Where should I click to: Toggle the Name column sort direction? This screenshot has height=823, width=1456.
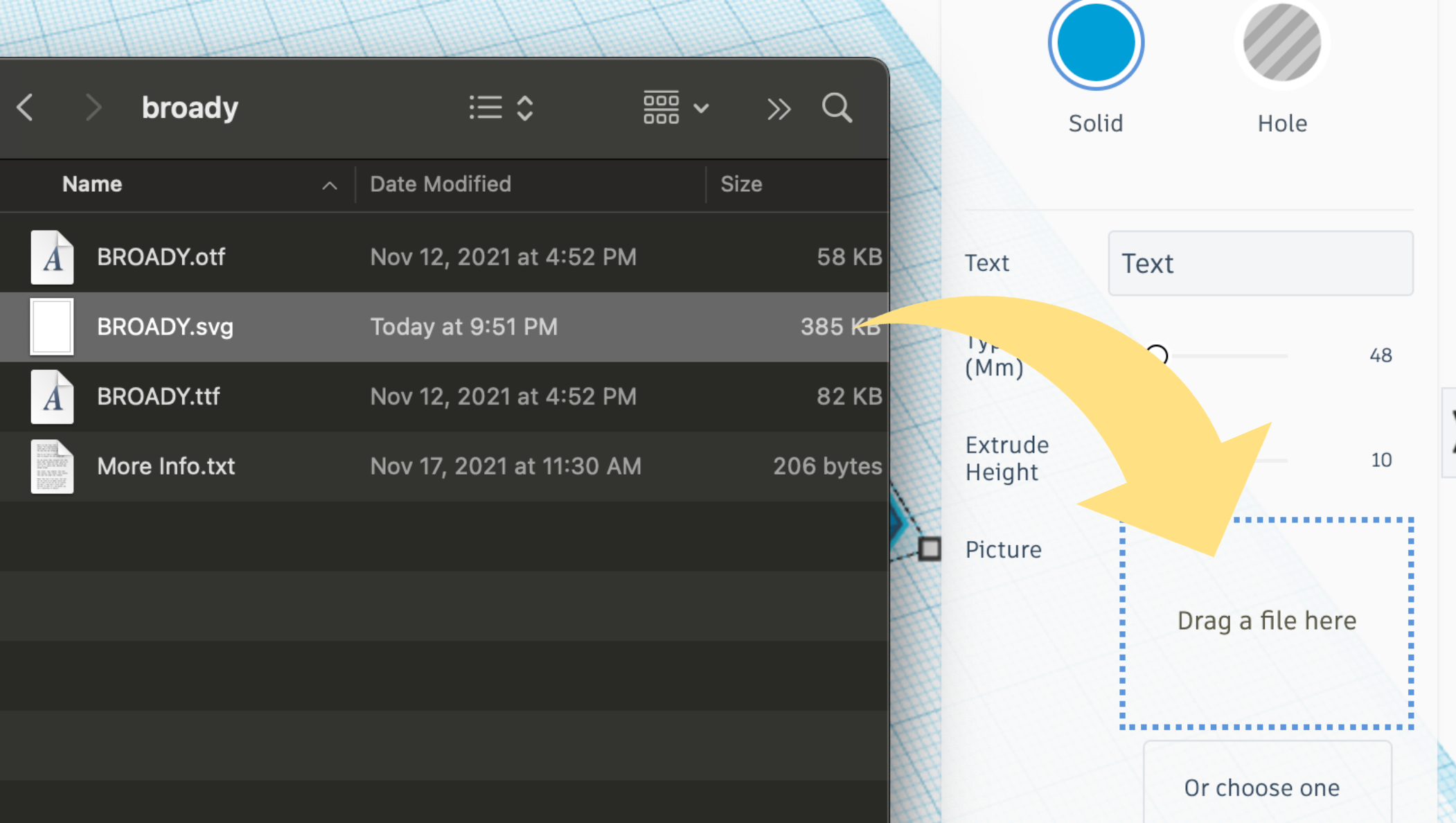[x=330, y=185]
